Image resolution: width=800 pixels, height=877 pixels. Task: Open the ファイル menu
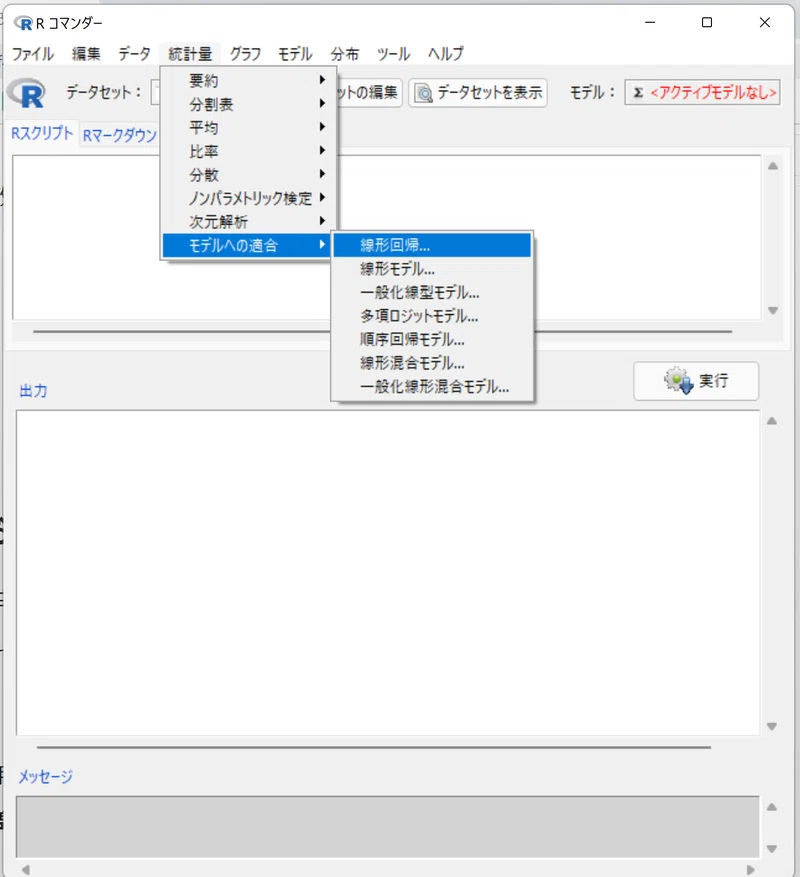pyautogui.click(x=33, y=54)
